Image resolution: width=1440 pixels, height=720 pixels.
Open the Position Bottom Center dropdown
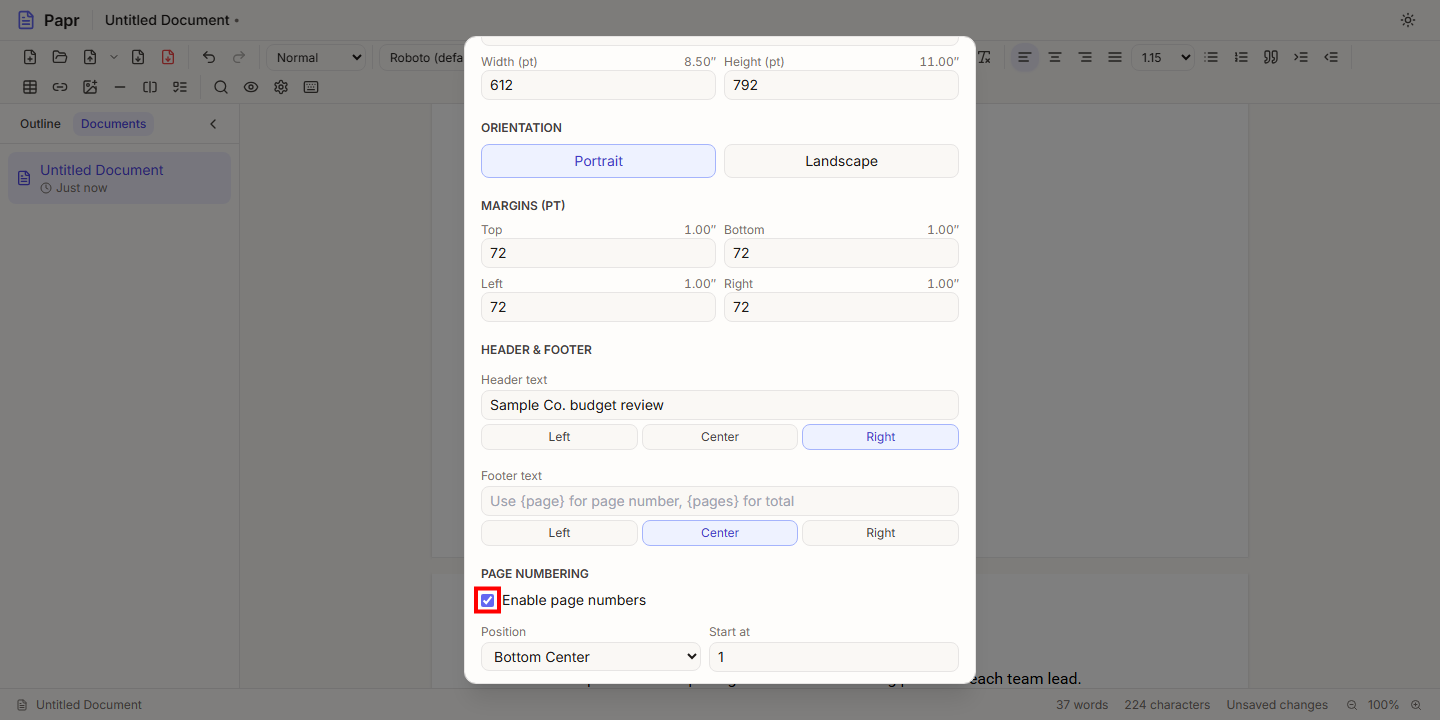(591, 657)
